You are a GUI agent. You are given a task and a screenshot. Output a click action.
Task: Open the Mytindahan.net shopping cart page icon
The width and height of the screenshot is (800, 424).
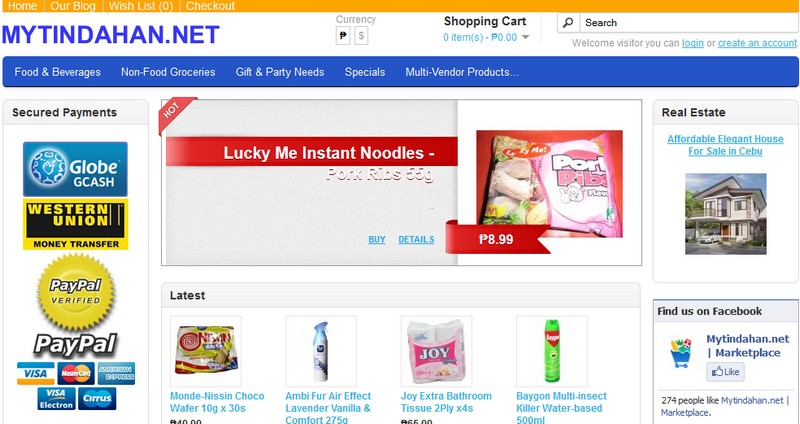[680, 353]
